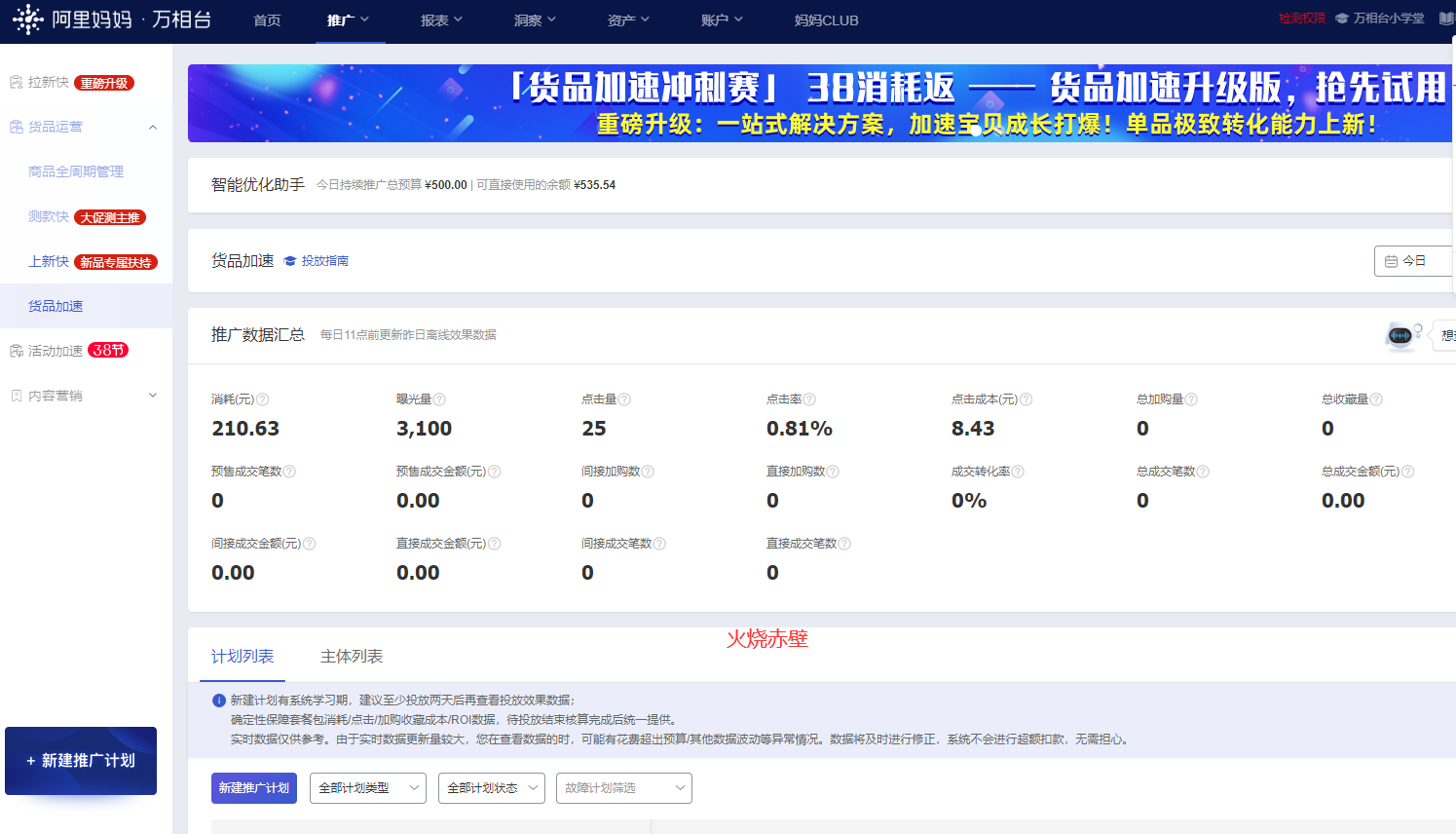Screen dimensions: 1456x834
Task: Click the purple 新建推广计划 button
Action: (254, 788)
